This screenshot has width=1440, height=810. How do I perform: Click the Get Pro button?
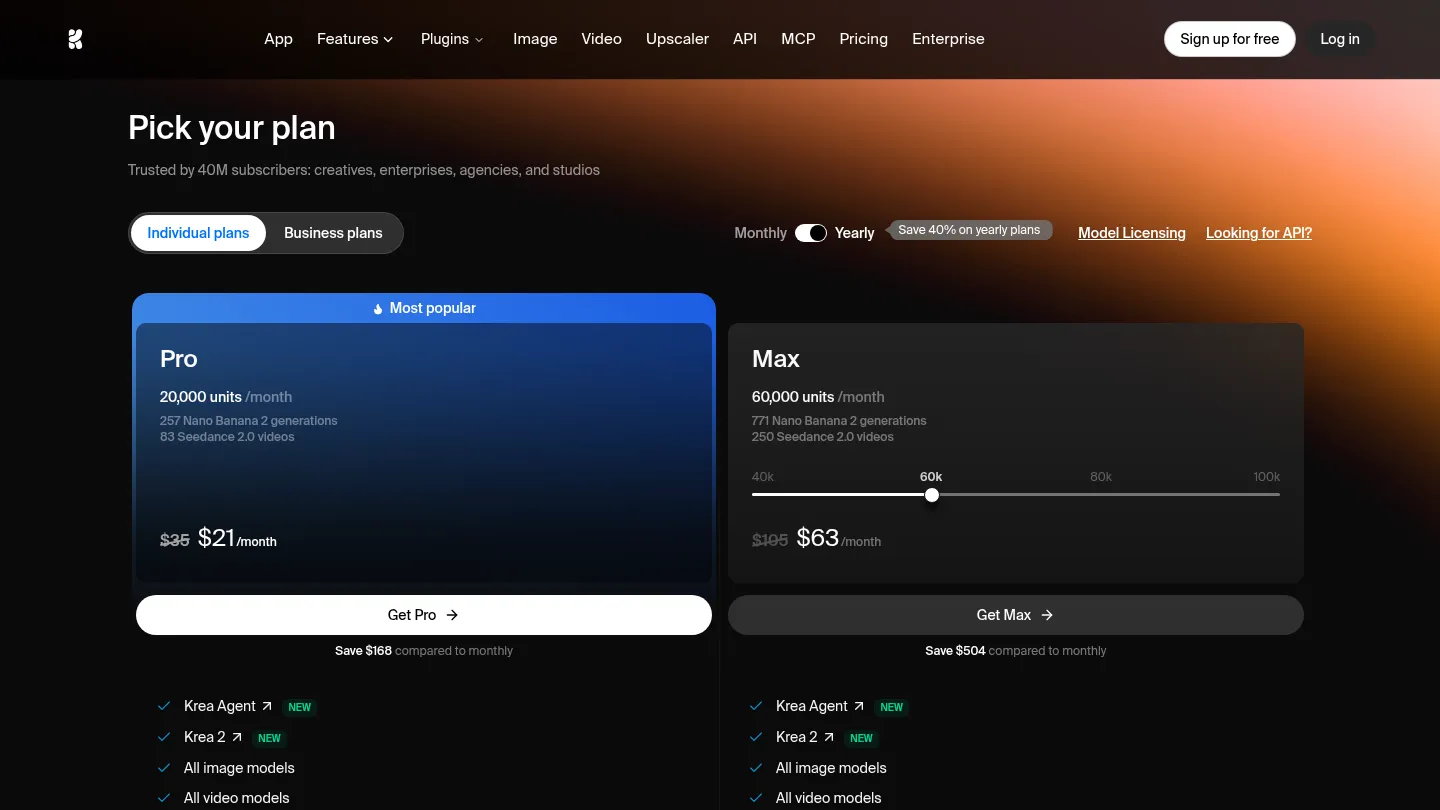point(424,615)
